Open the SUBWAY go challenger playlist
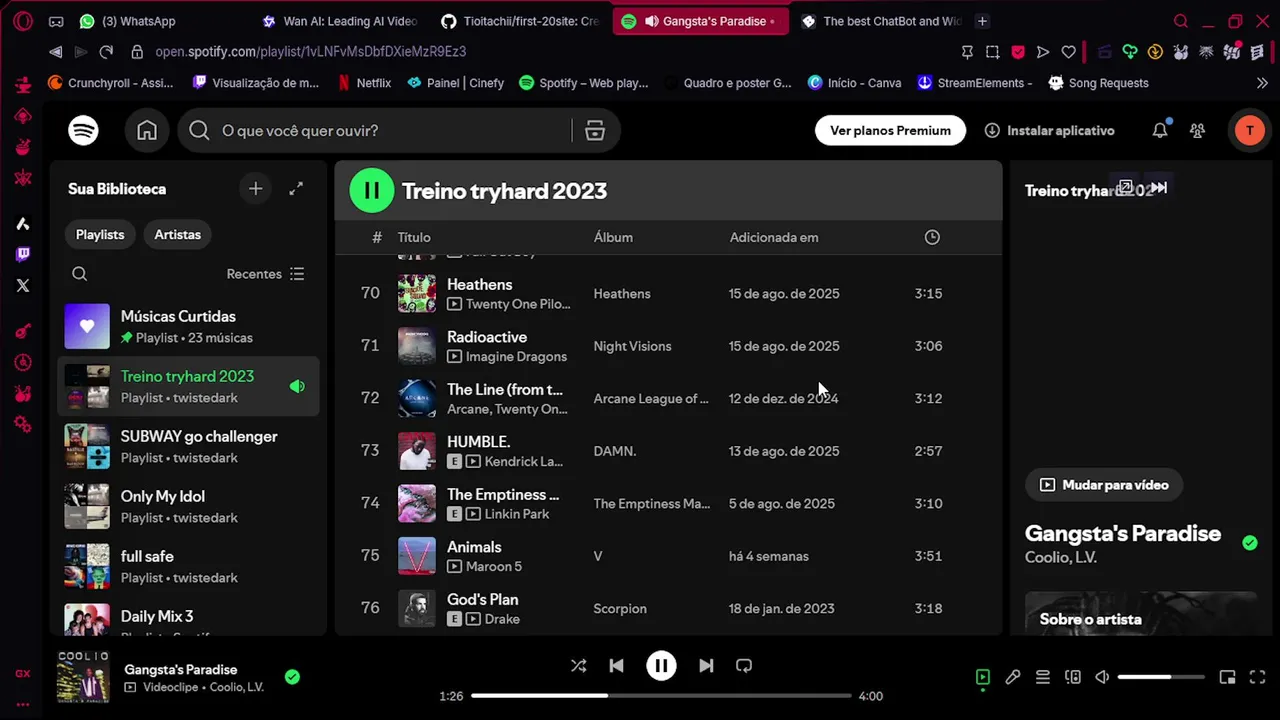 tap(188, 446)
